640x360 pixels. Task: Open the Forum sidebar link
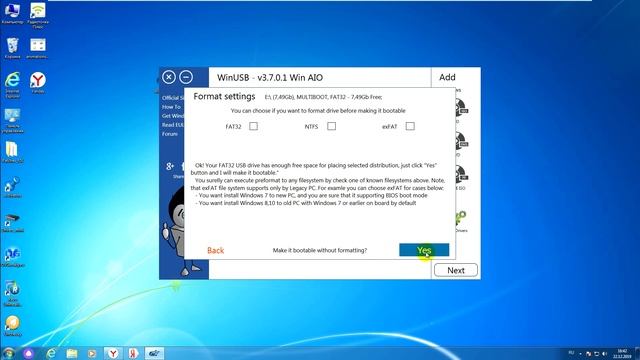(x=170, y=134)
